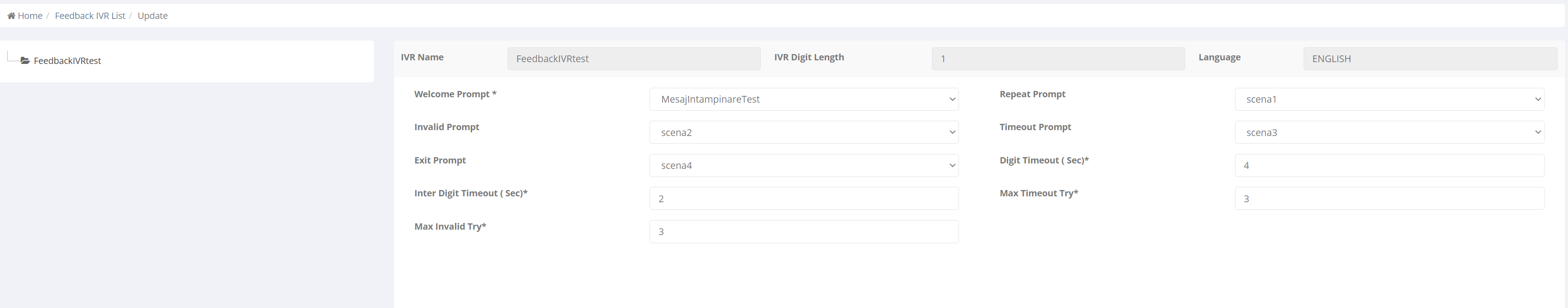
Task: Click the IVR Digit Length label
Action: pos(809,57)
